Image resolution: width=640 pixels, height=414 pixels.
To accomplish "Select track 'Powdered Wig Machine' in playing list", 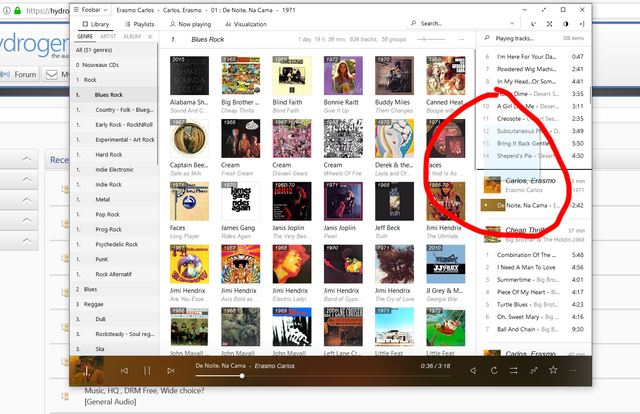I will [534, 69].
